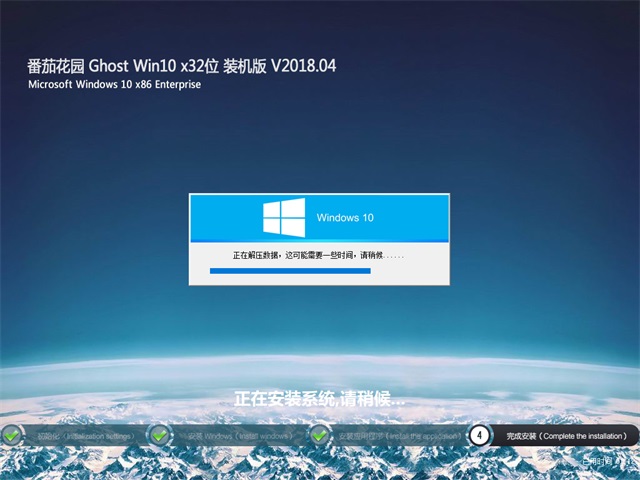The height and width of the screenshot is (480, 640).
Task: Select the 'Initialization settings' step label
Action: 86,436
